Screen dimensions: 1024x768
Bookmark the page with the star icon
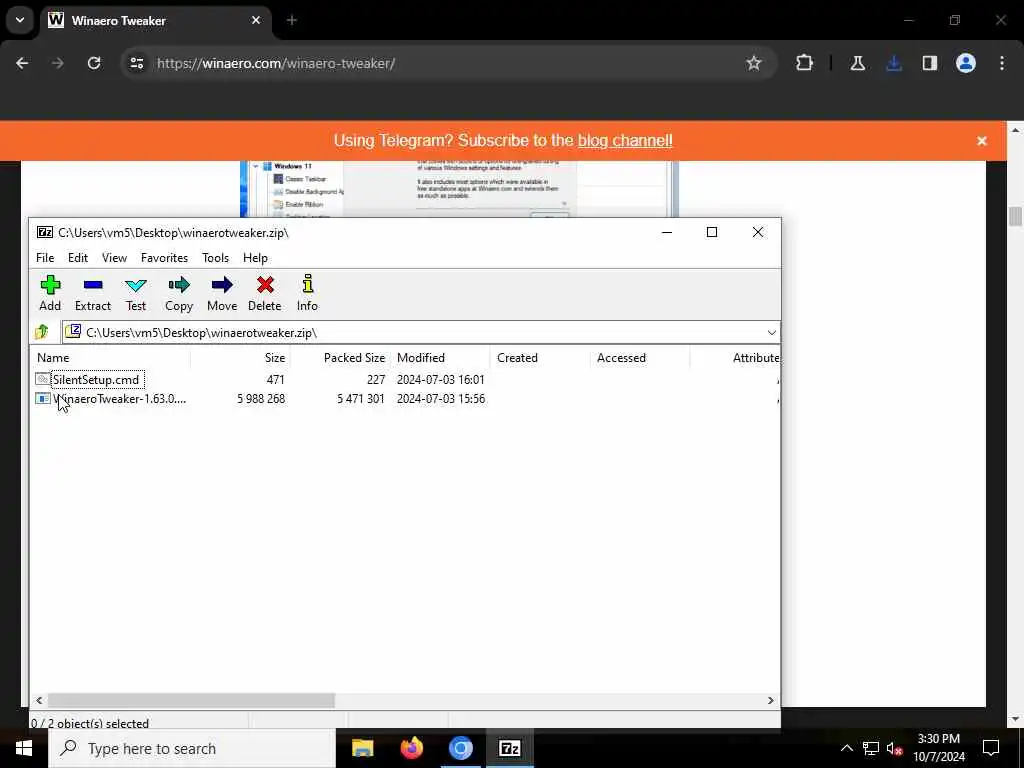click(x=754, y=63)
